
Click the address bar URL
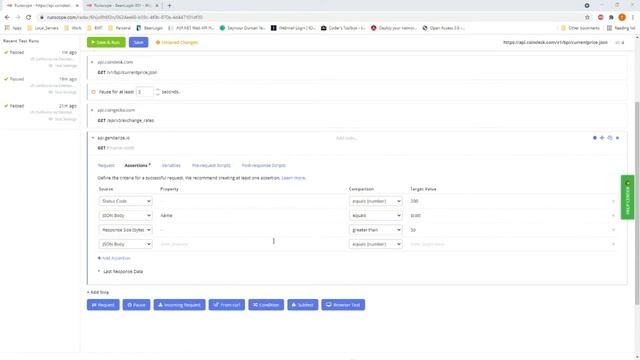click(x=124, y=18)
